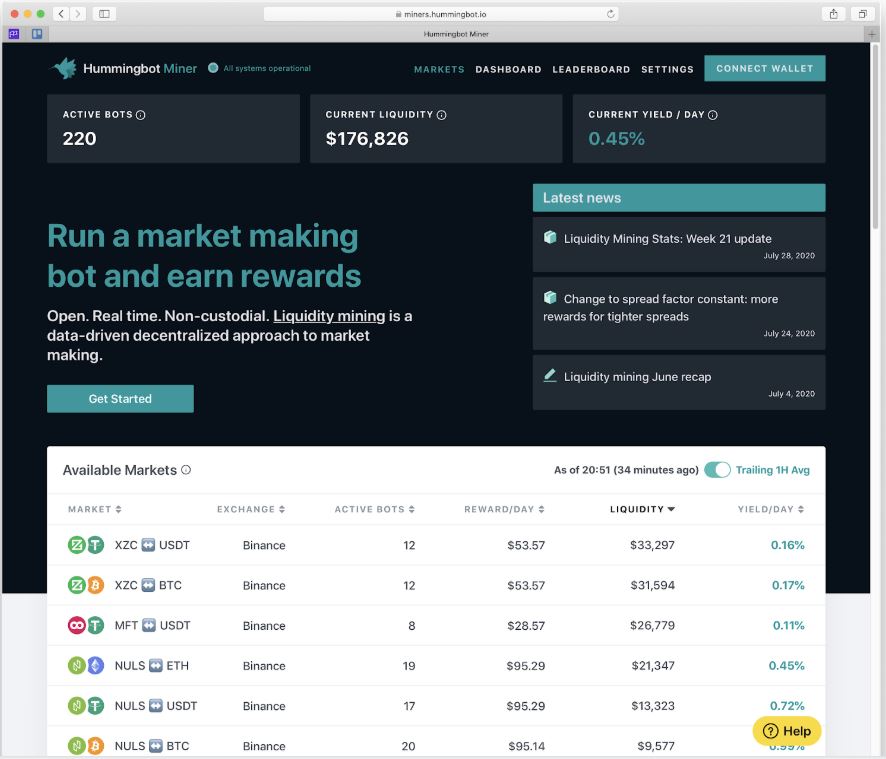Click the Current Yield / Day info icon
886x759 pixels.
pyautogui.click(x=712, y=115)
